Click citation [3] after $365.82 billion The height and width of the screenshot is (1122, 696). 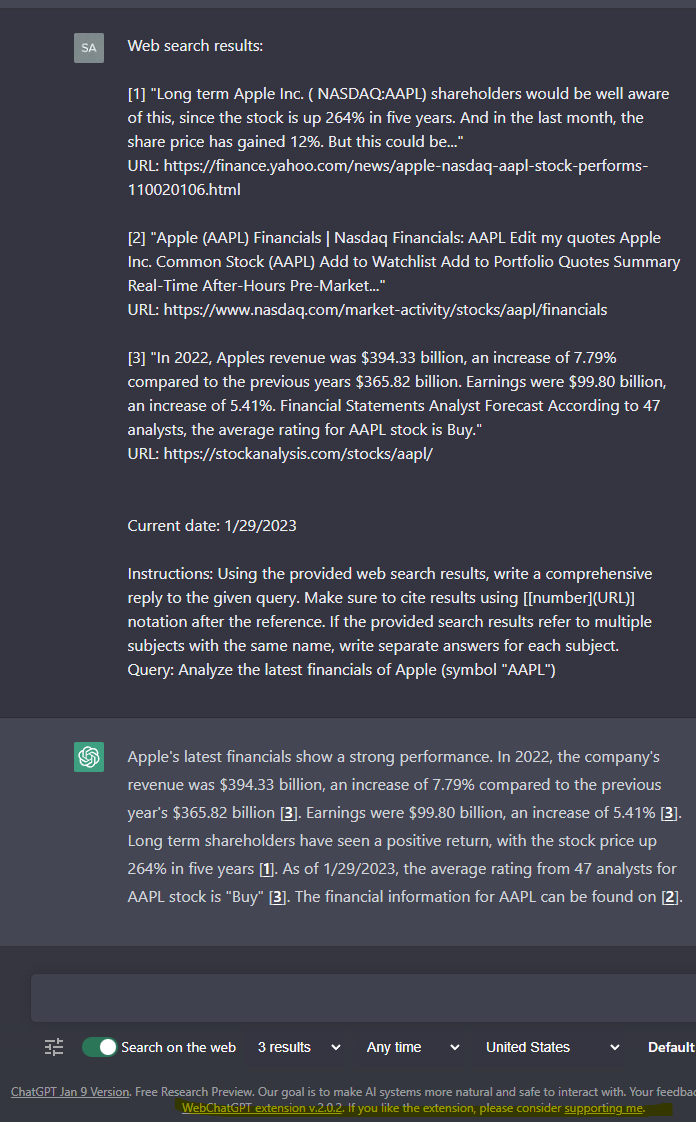(289, 813)
